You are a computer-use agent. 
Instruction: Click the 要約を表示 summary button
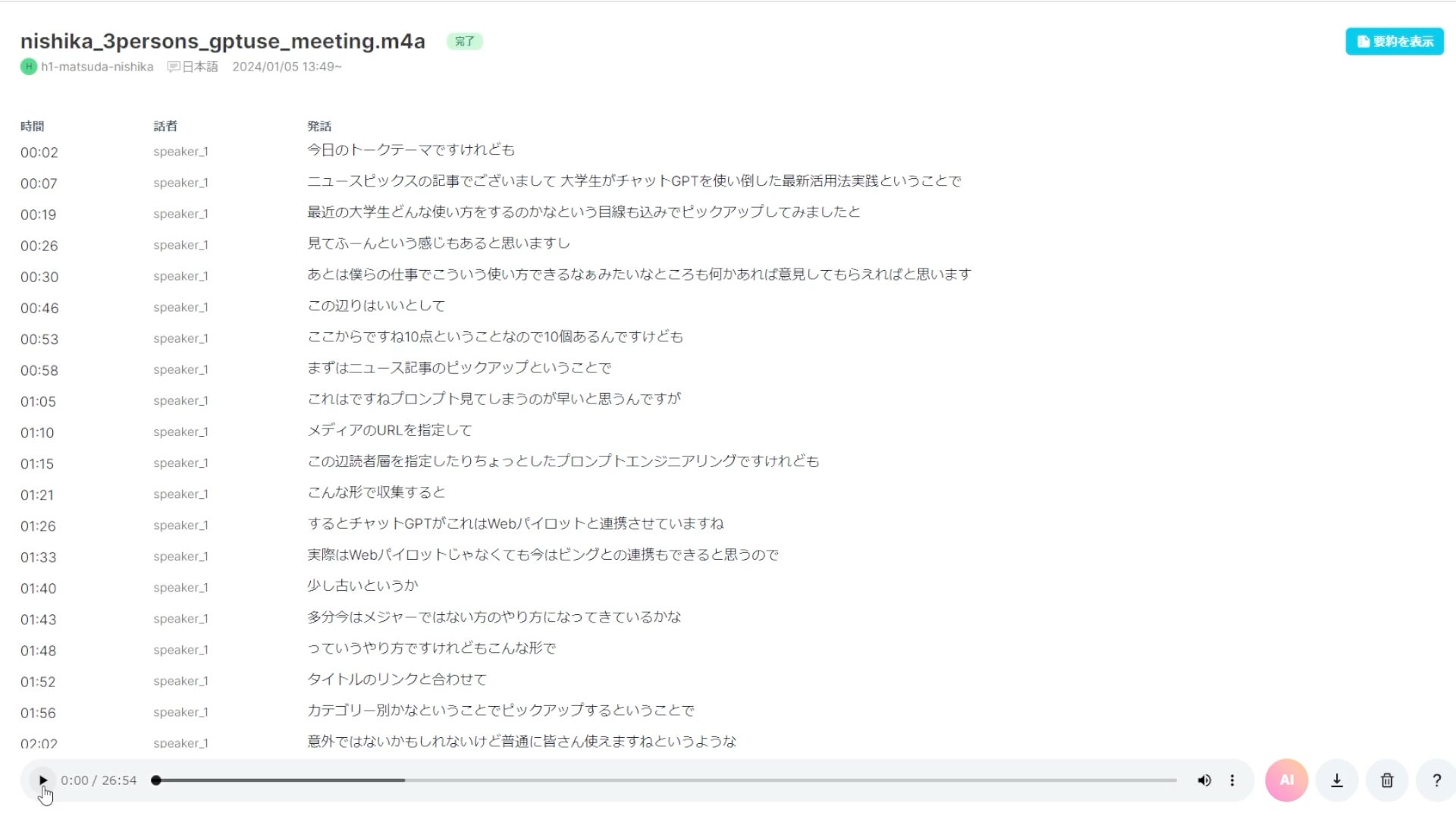tap(1395, 42)
